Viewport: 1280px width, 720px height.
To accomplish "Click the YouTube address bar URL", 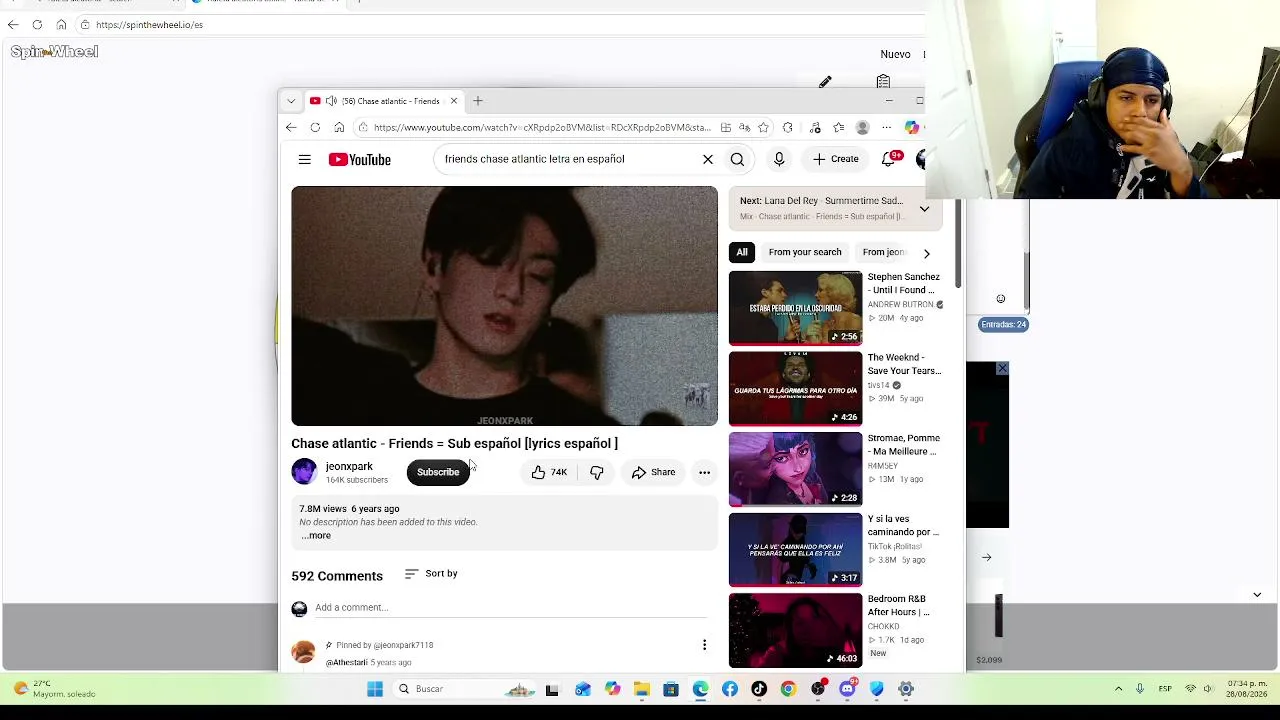I will pyautogui.click(x=542, y=128).
